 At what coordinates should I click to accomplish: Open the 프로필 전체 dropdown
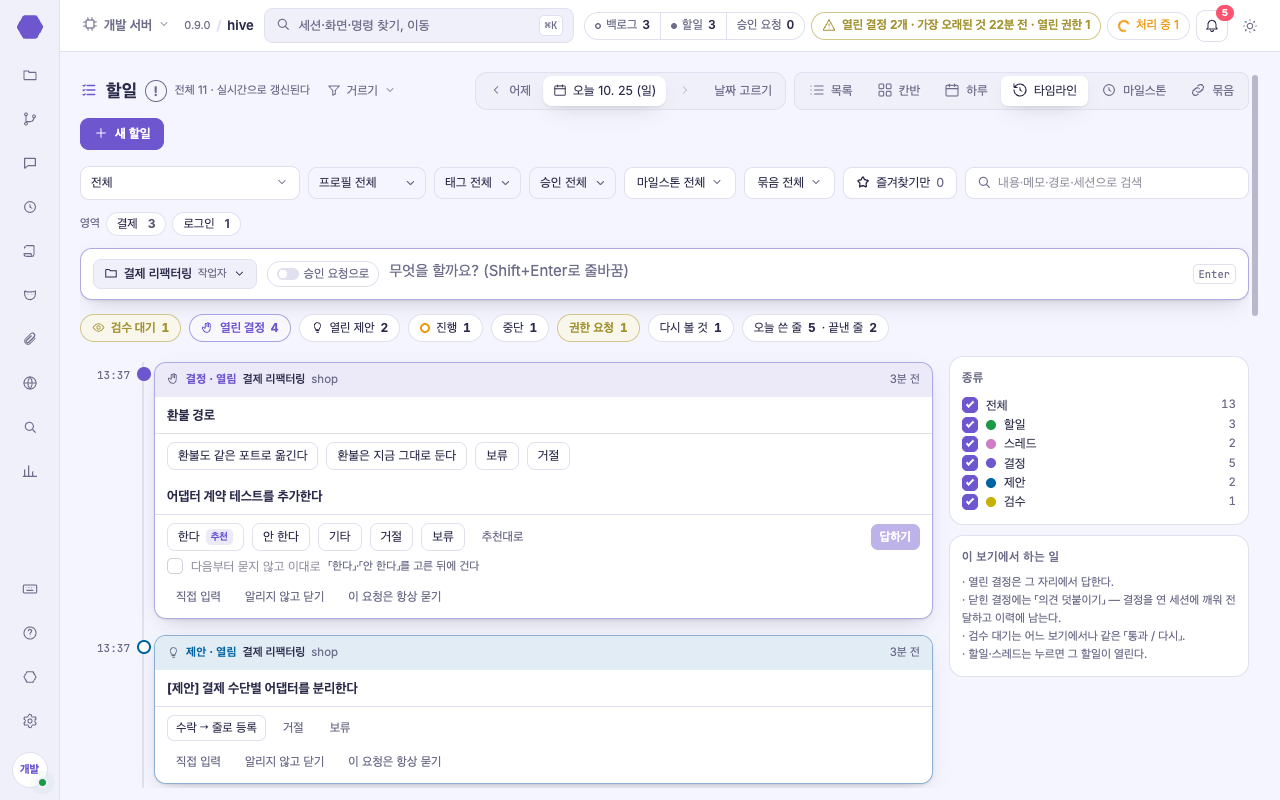tap(367, 183)
